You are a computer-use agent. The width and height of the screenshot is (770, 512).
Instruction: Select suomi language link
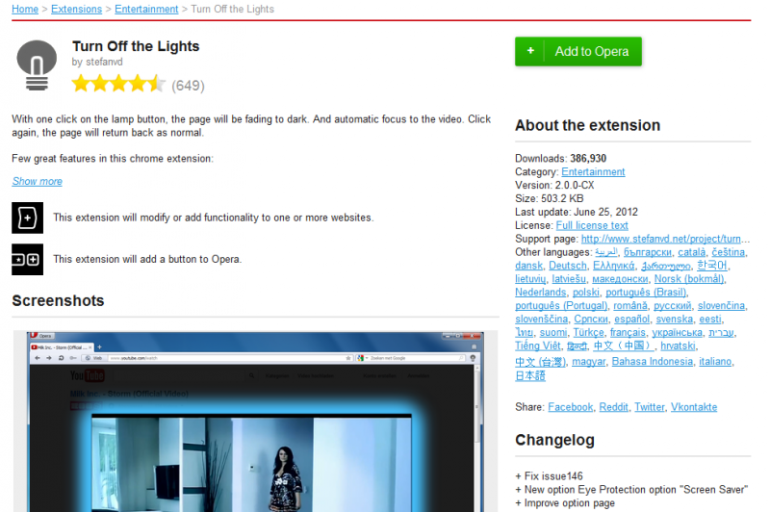[553, 332]
